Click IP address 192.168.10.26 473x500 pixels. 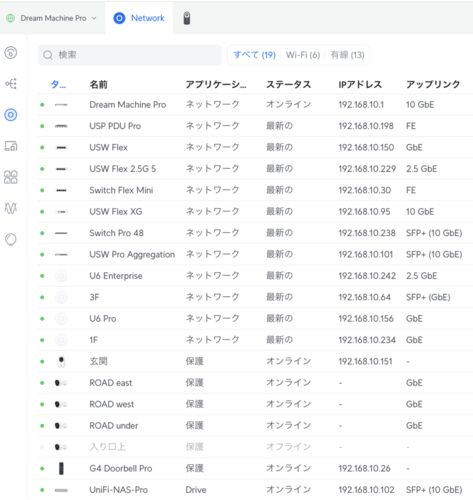pyautogui.click(x=364, y=469)
